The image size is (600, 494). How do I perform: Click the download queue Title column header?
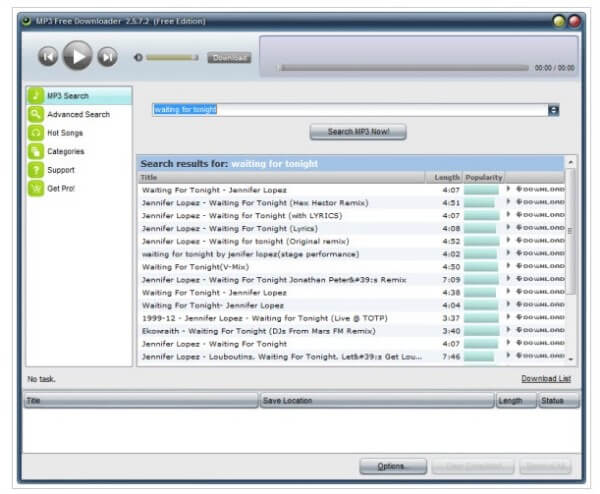pyautogui.click(x=141, y=401)
